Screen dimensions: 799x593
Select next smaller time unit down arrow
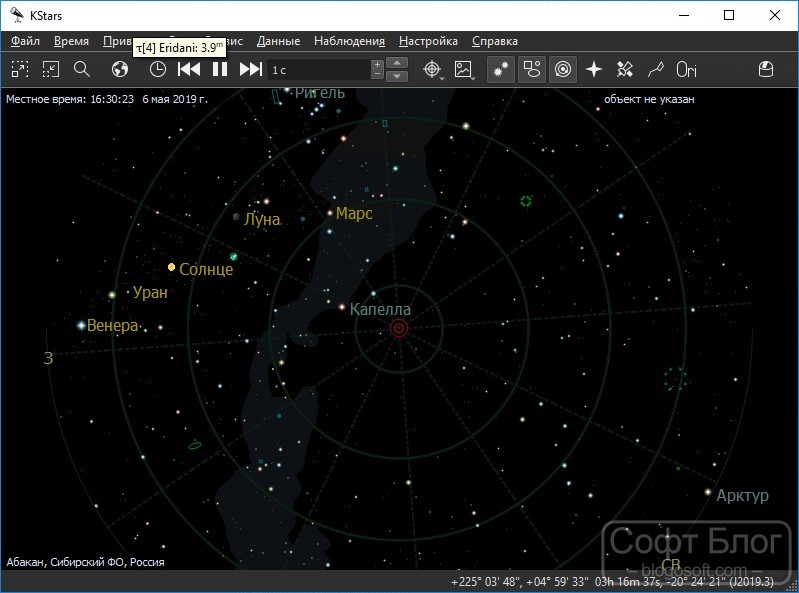[x=397, y=76]
